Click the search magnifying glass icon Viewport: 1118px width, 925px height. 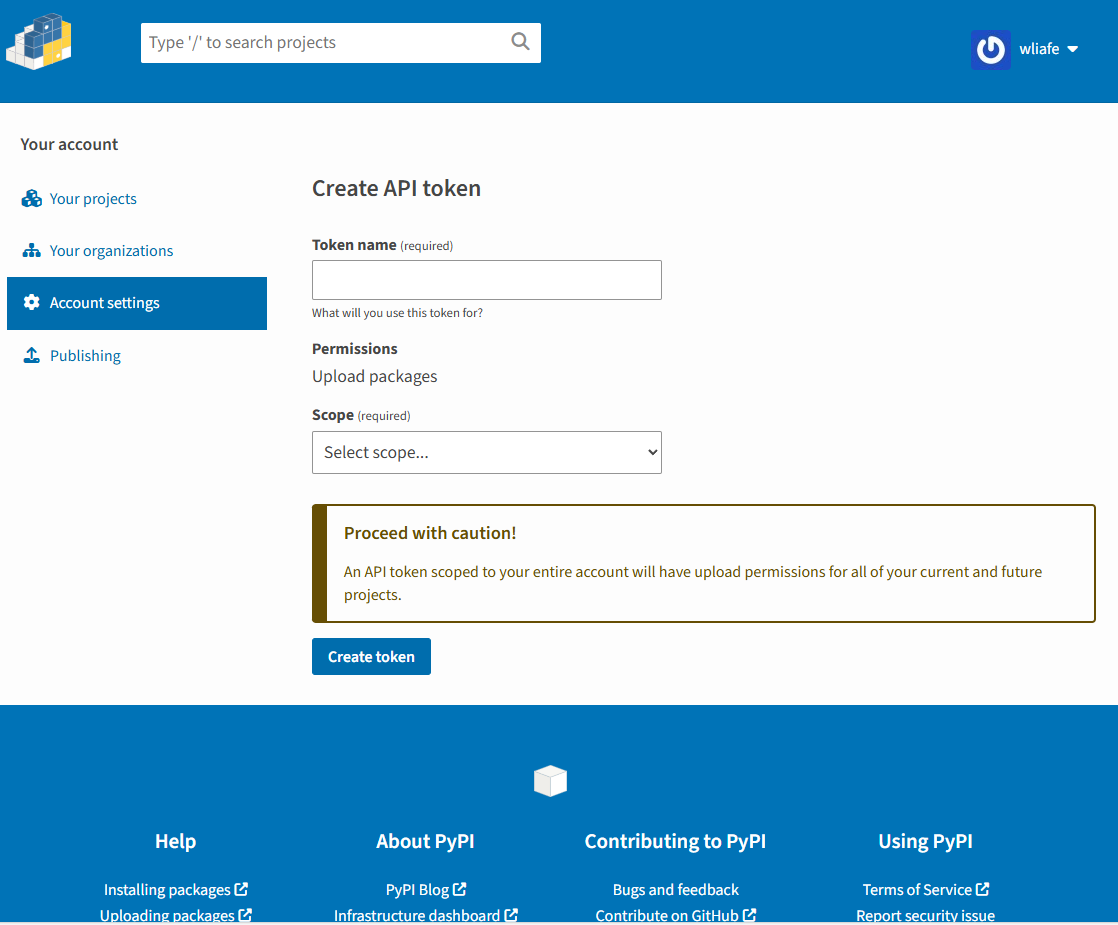point(520,42)
